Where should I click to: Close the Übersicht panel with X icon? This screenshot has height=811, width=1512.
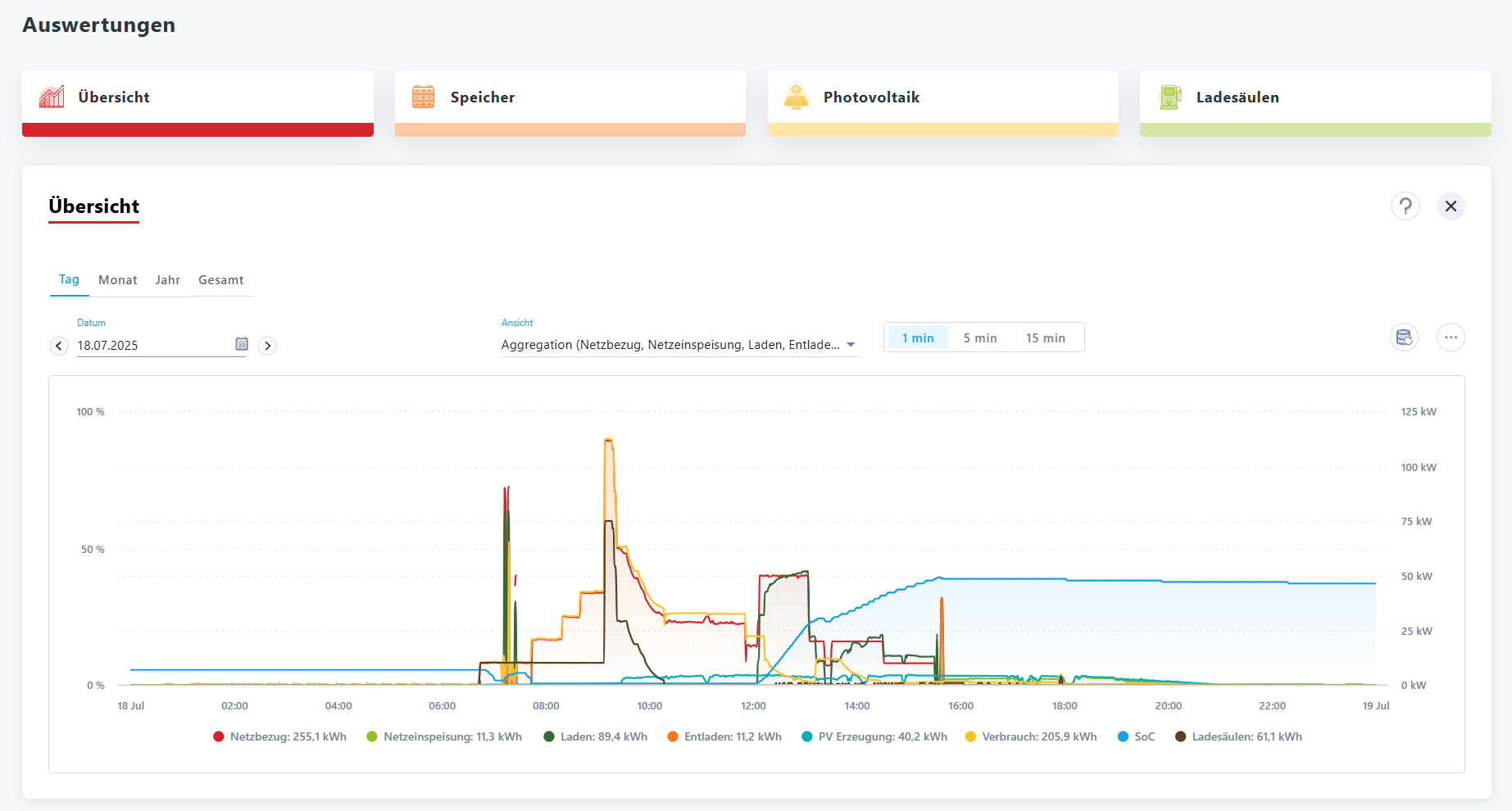point(1451,206)
